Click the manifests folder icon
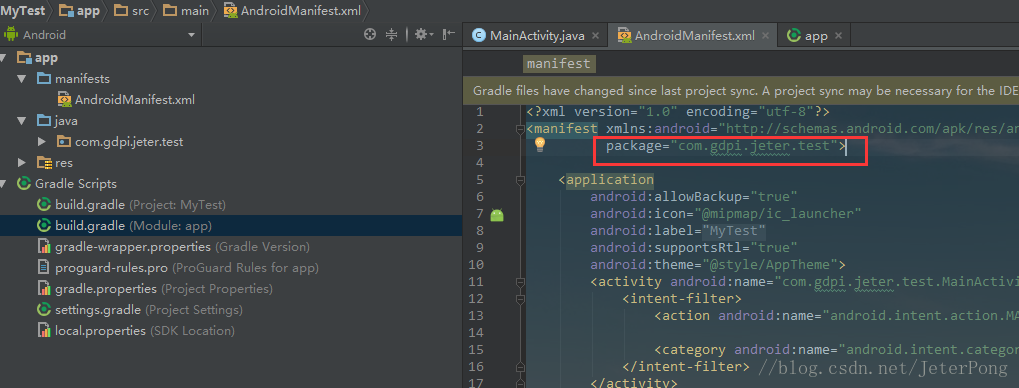Viewport: 1019px width, 388px height. 44,79
